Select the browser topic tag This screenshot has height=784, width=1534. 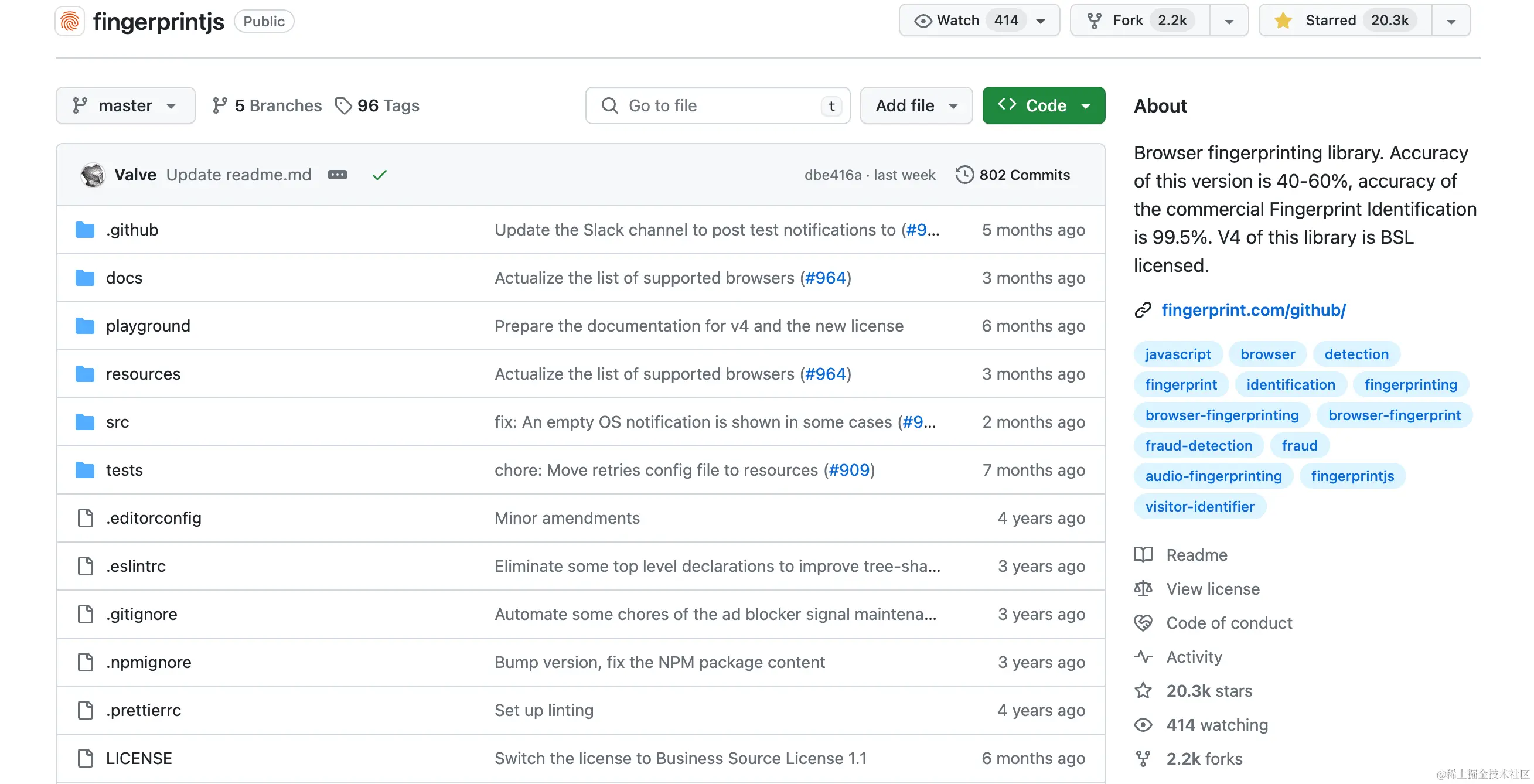tap(1267, 354)
